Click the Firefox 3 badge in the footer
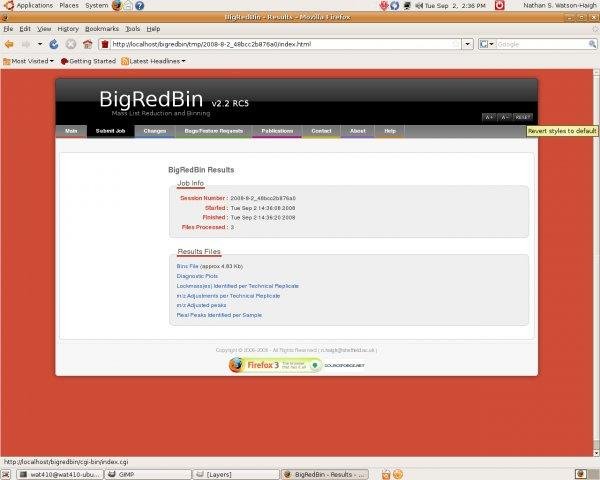Image resolution: width=600 pixels, height=480 pixels. [275, 365]
